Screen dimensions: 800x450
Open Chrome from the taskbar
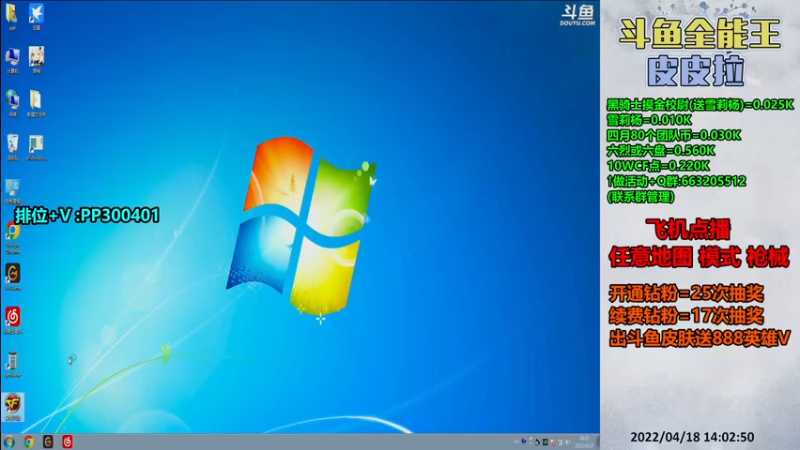[29, 442]
